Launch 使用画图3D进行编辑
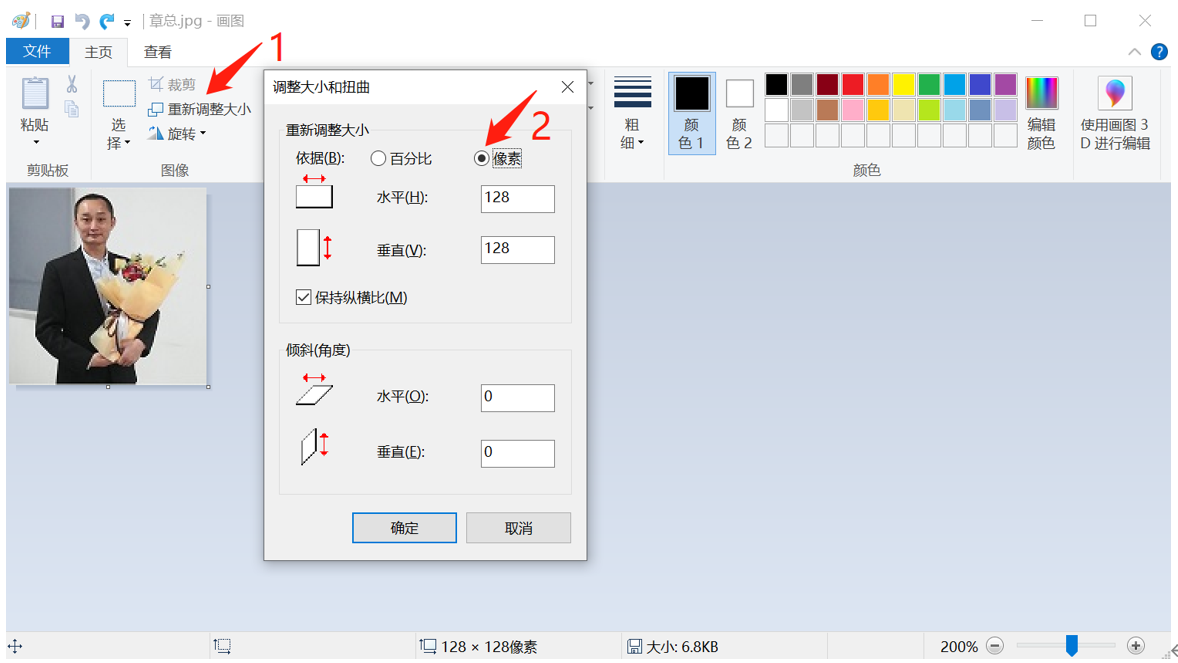The height and width of the screenshot is (663, 1178). (1113, 110)
